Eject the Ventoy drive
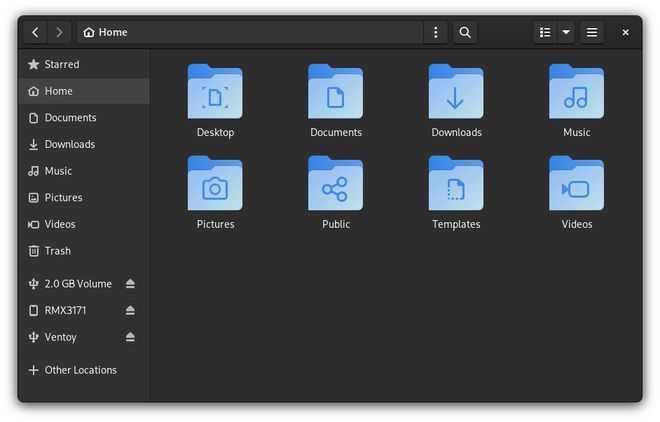This screenshot has height=422, width=660. (130, 337)
